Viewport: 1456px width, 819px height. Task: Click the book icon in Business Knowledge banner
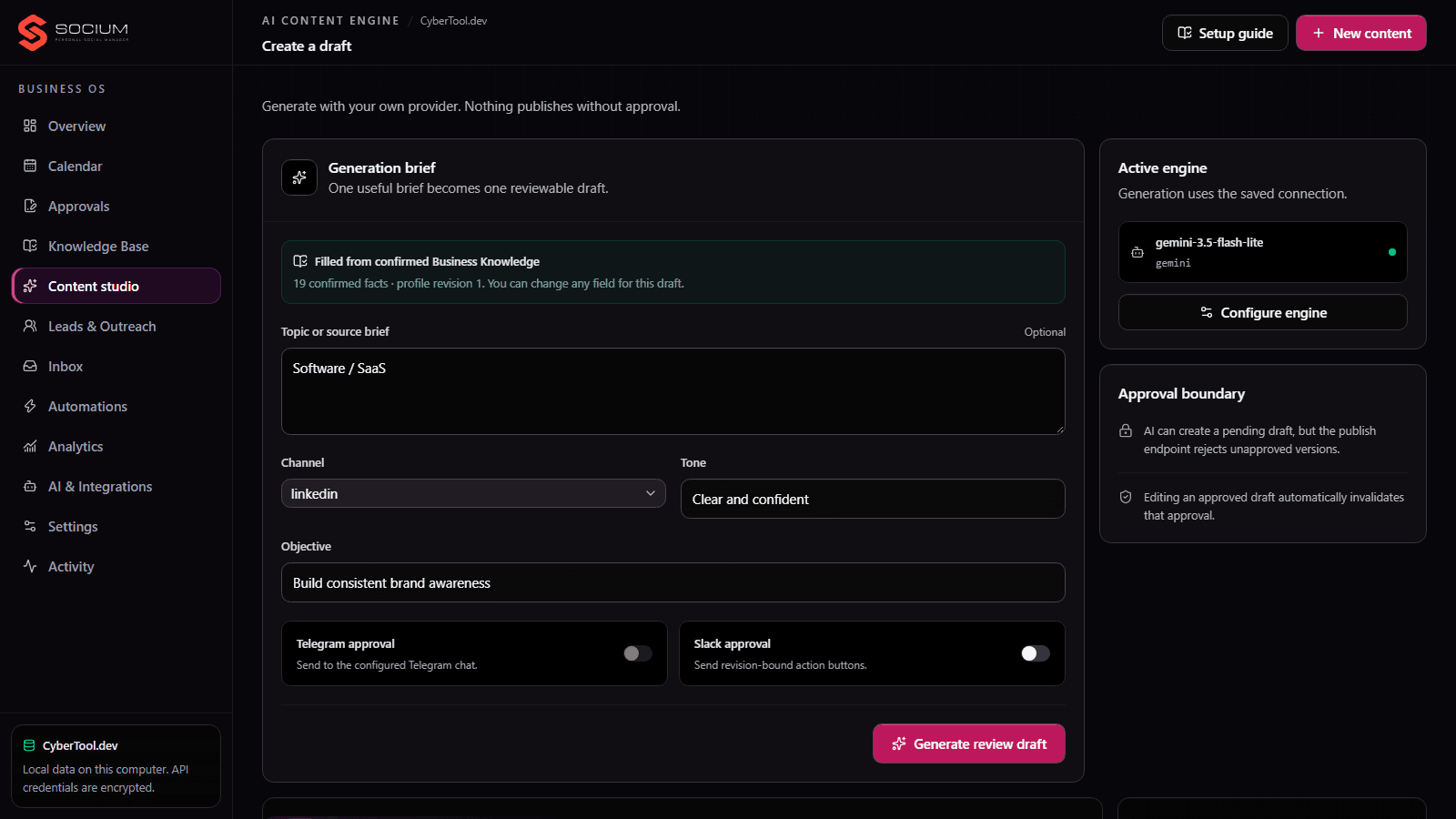click(300, 261)
